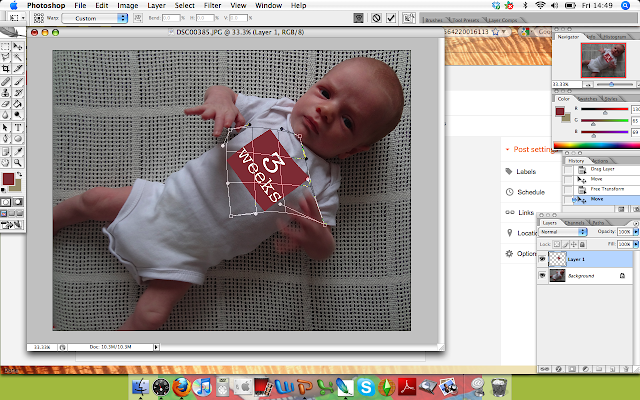Open the Normal blend mode dropdown
640x400 pixels.
point(563,232)
